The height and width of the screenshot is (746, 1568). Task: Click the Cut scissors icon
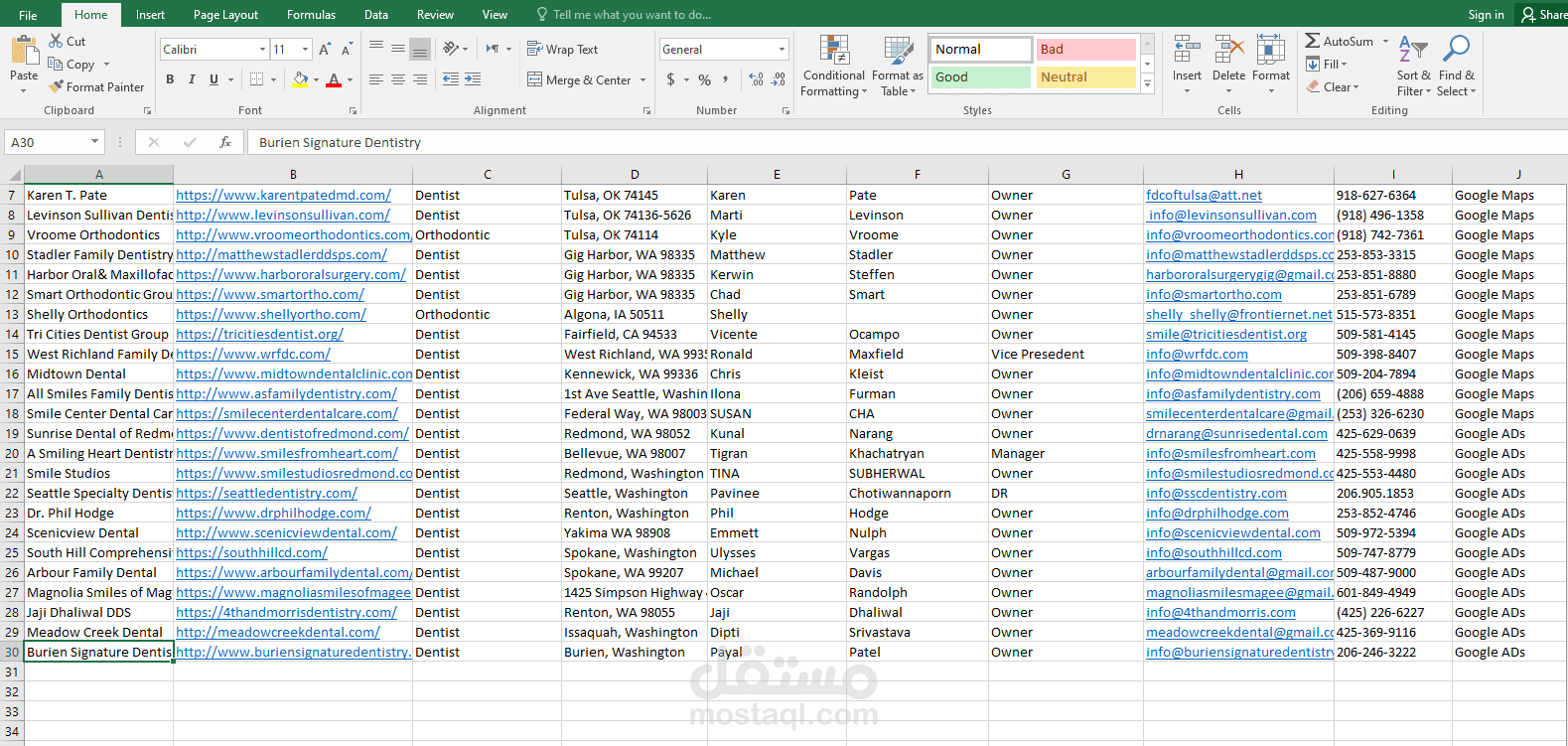57,41
